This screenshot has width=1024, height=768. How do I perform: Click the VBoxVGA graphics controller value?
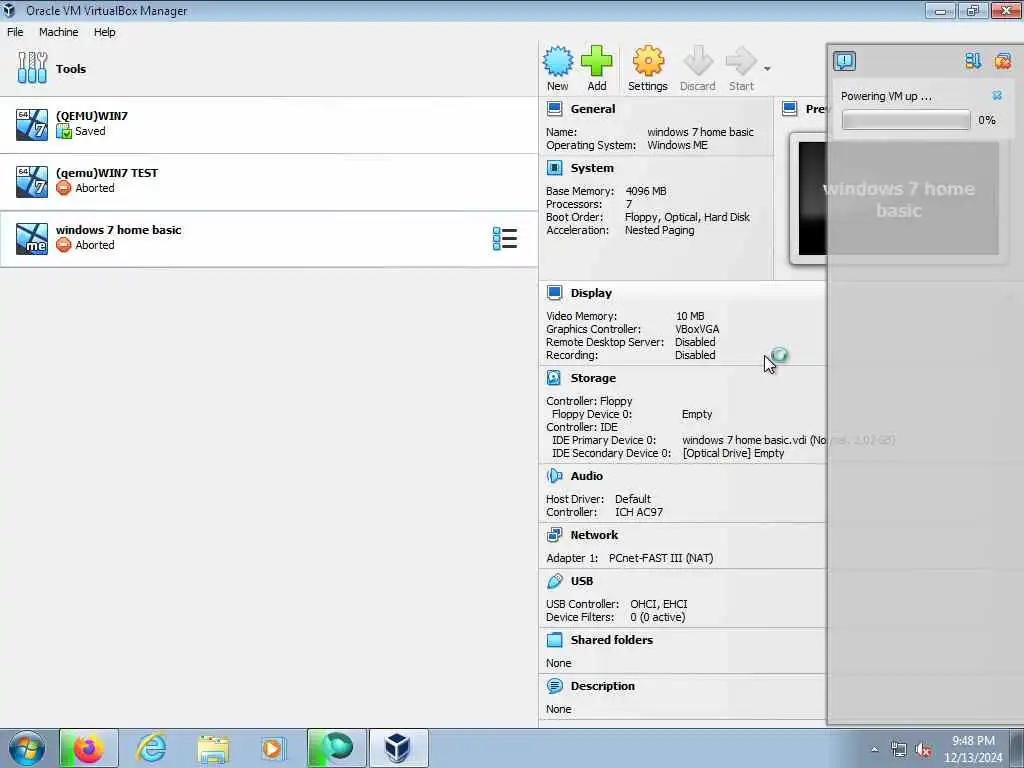(x=697, y=329)
